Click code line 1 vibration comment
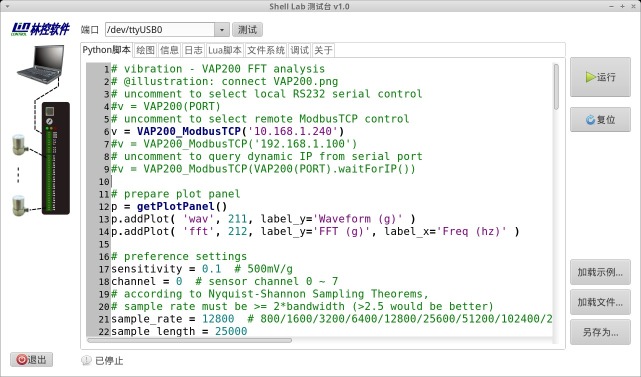 point(218,69)
